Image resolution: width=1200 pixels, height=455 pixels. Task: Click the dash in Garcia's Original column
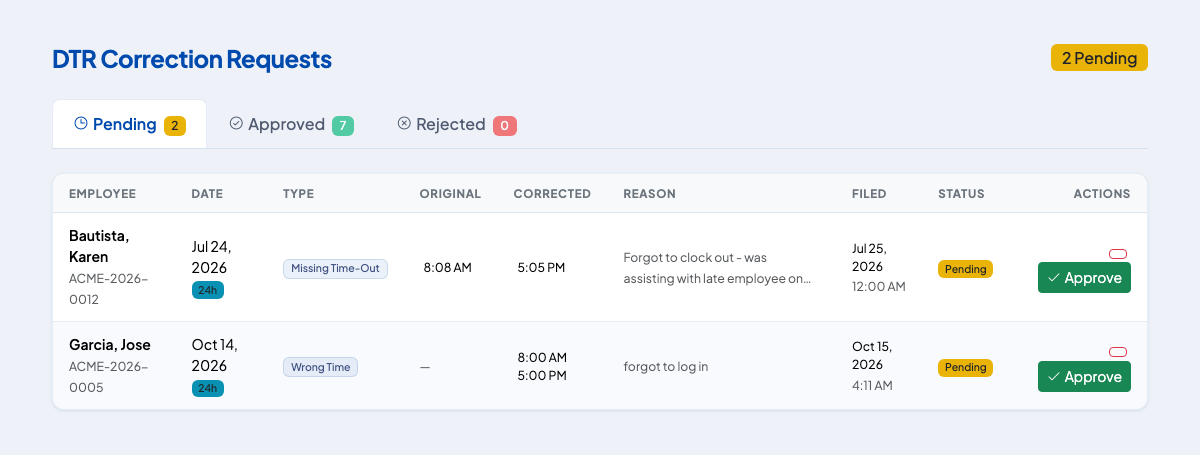(x=425, y=367)
